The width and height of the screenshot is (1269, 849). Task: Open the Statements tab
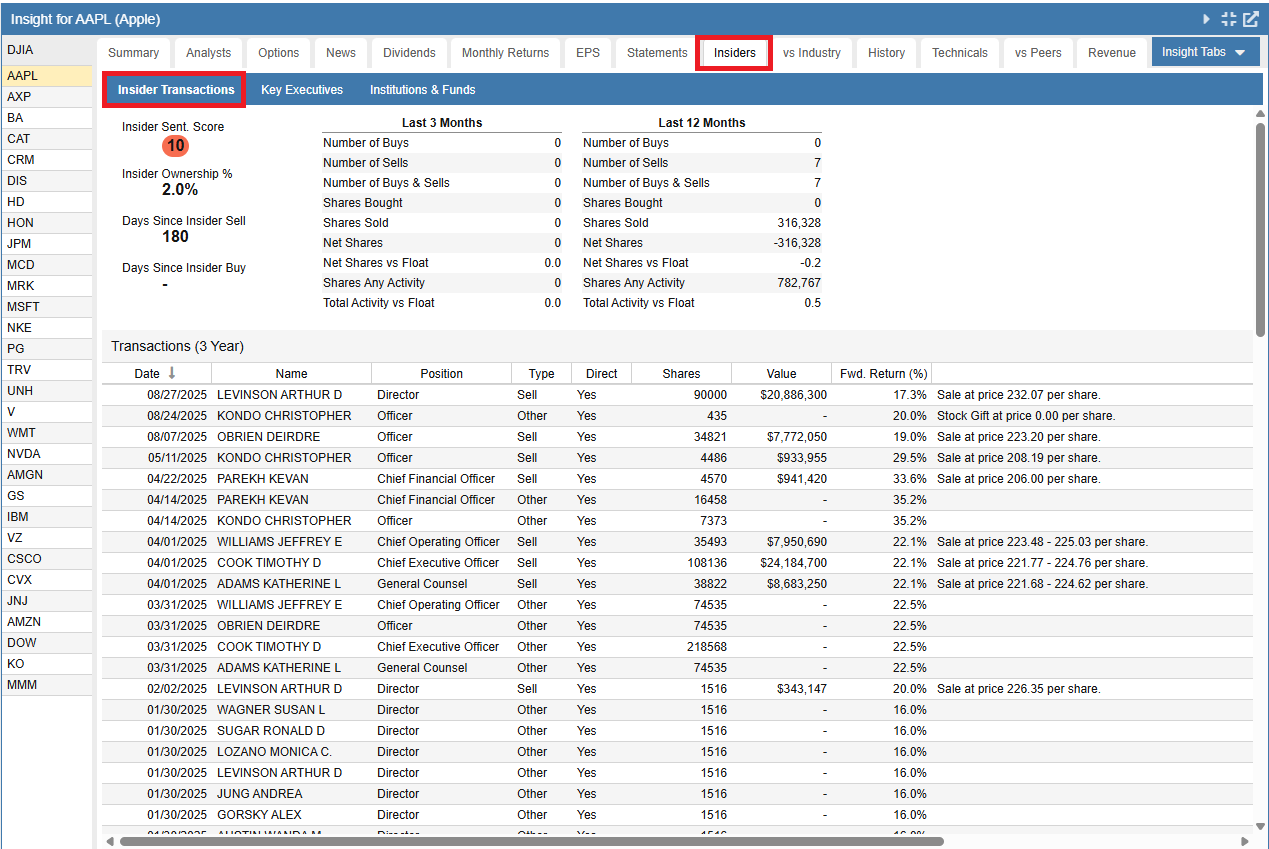[657, 53]
